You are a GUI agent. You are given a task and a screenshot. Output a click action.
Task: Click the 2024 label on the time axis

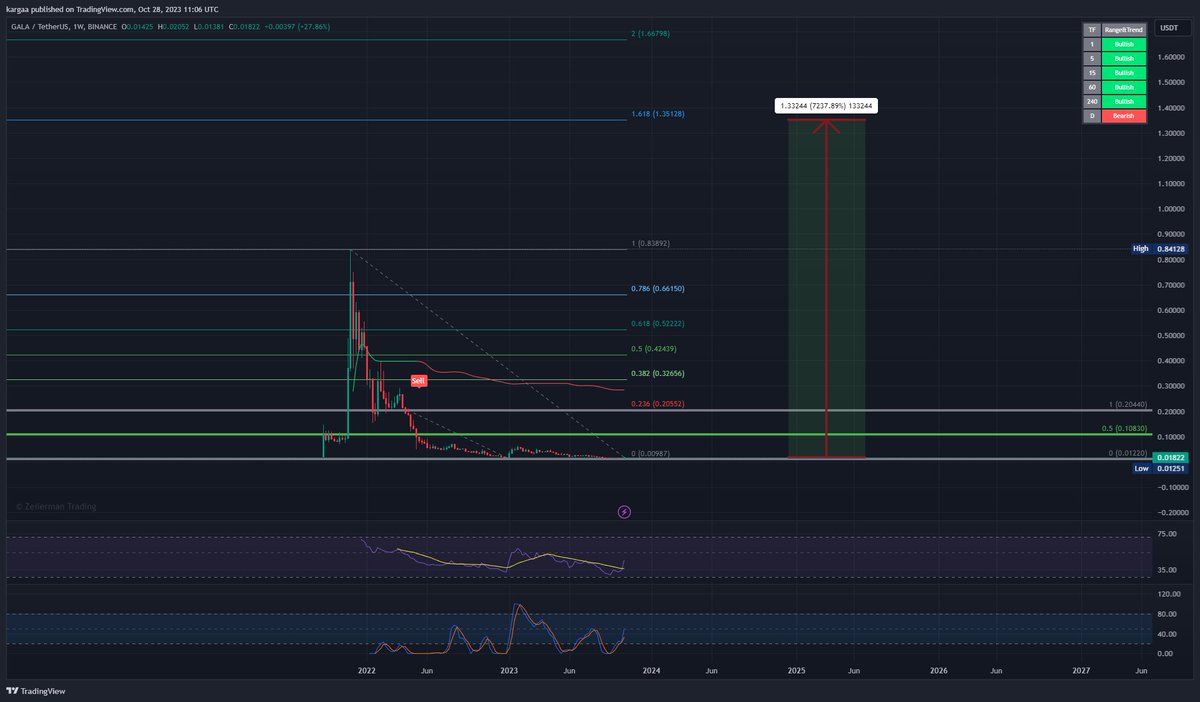pyautogui.click(x=652, y=670)
